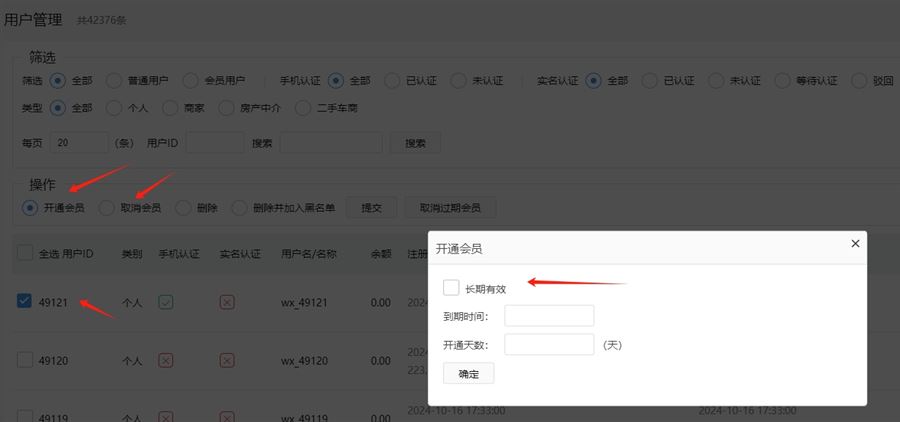Choose the 删除并加入黑名单 radio option
This screenshot has width=900, height=422.
coord(240,208)
